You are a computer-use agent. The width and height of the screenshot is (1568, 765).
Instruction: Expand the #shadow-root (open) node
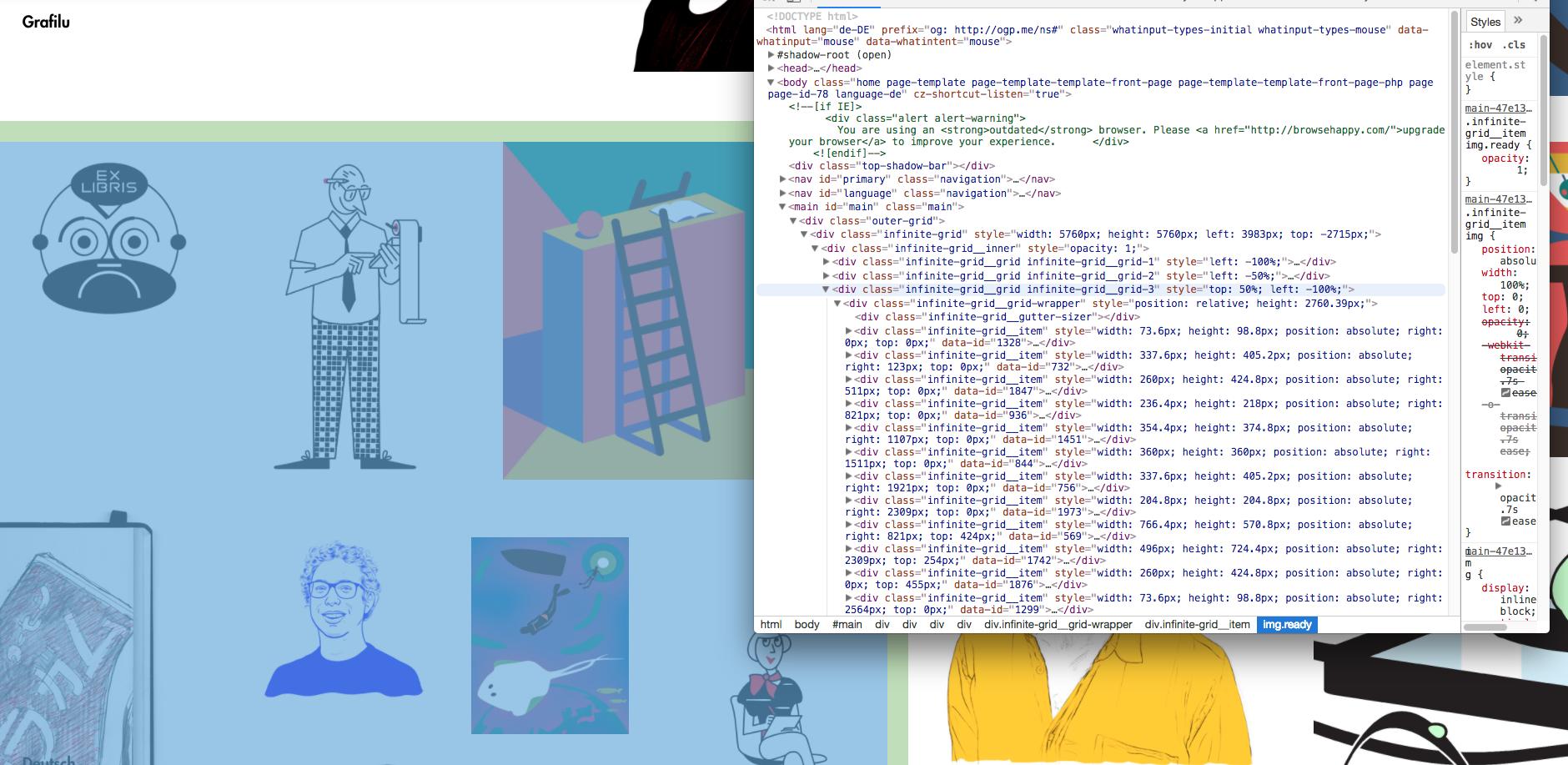point(771,55)
